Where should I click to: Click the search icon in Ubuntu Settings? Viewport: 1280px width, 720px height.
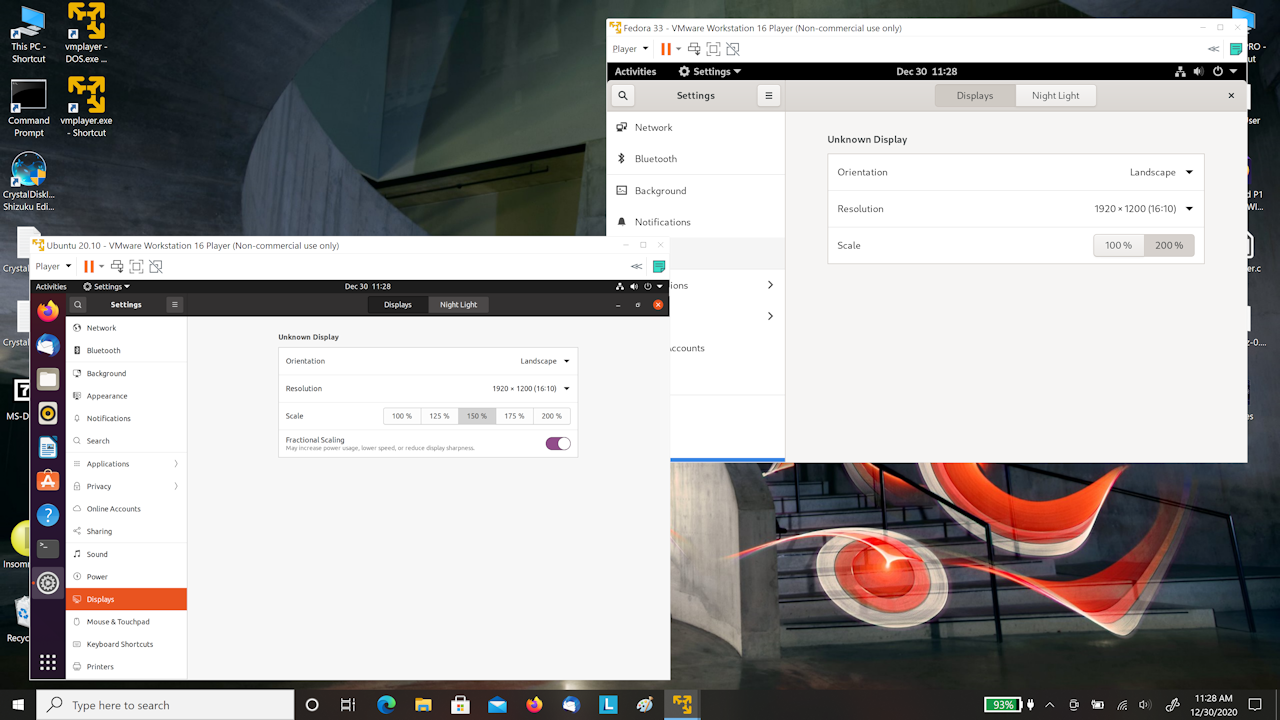(x=78, y=304)
